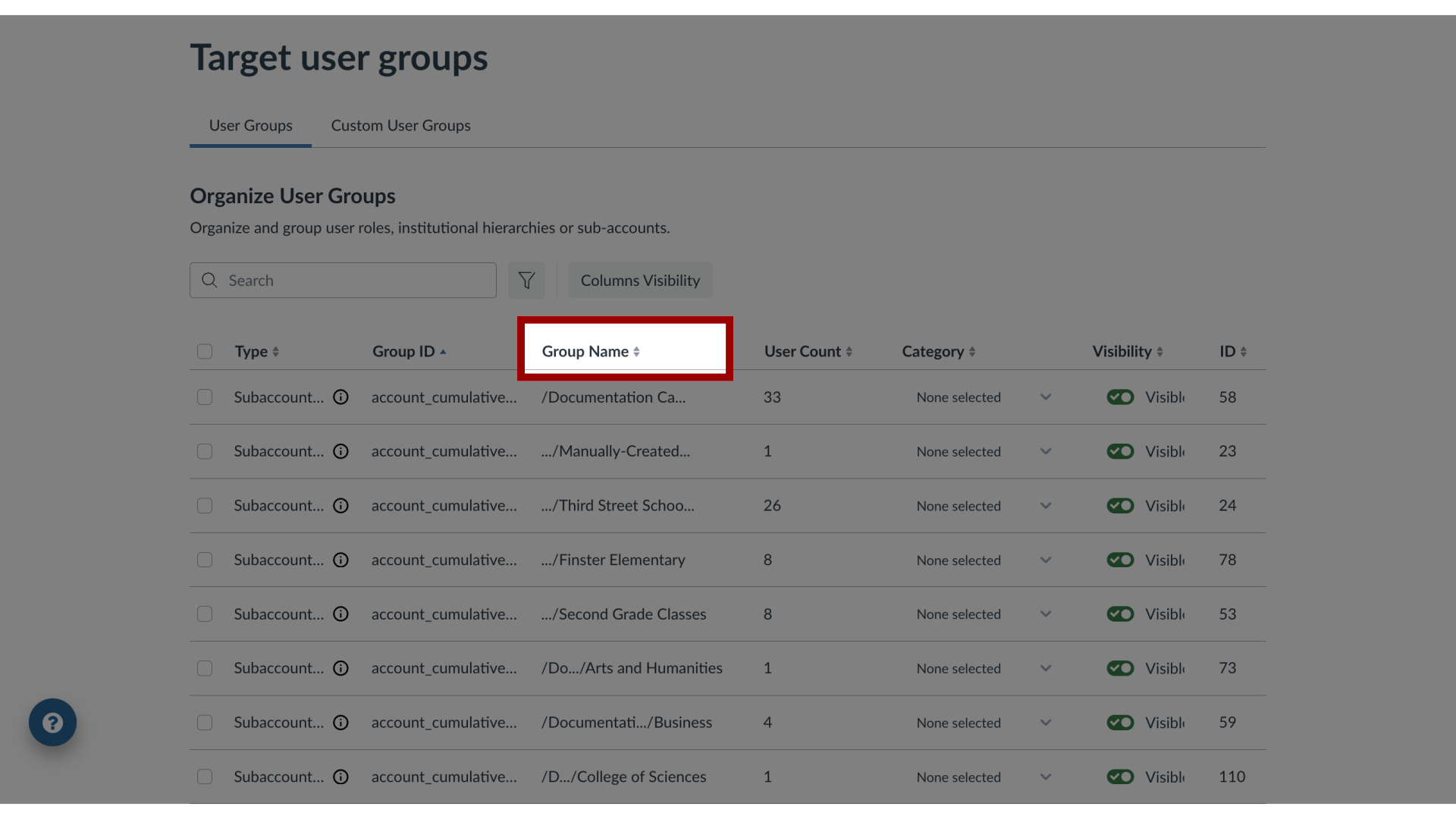Toggle visibility for ID 58 row
This screenshot has width=1456, height=819.
point(1120,397)
